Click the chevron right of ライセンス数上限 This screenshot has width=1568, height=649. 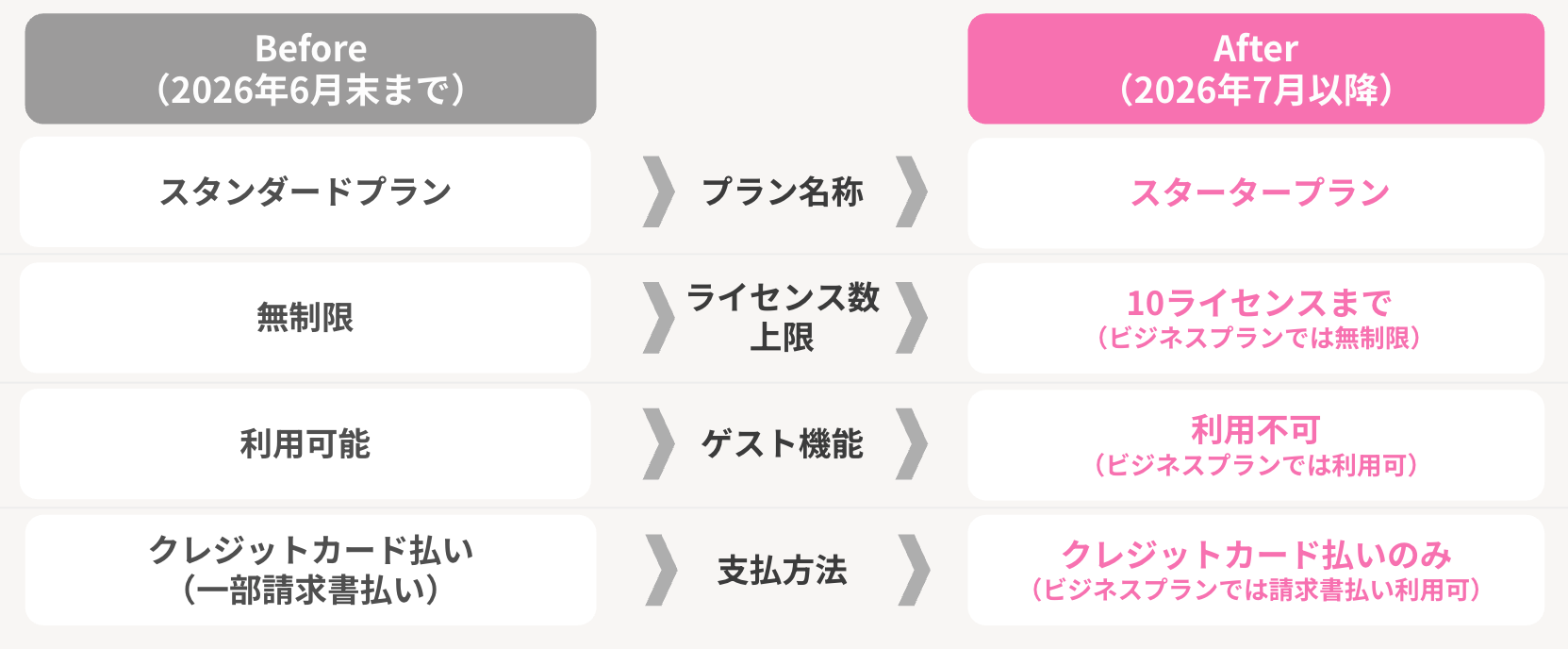tap(912, 318)
